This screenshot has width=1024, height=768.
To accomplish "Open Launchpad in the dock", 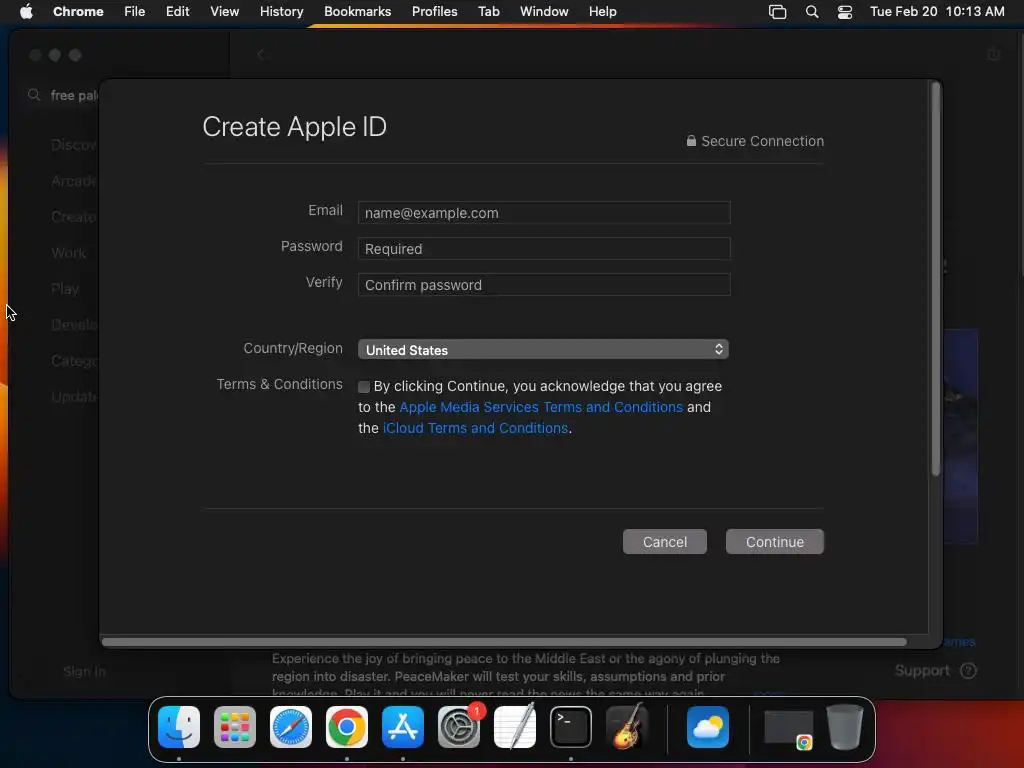I will click(x=235, y=727).
